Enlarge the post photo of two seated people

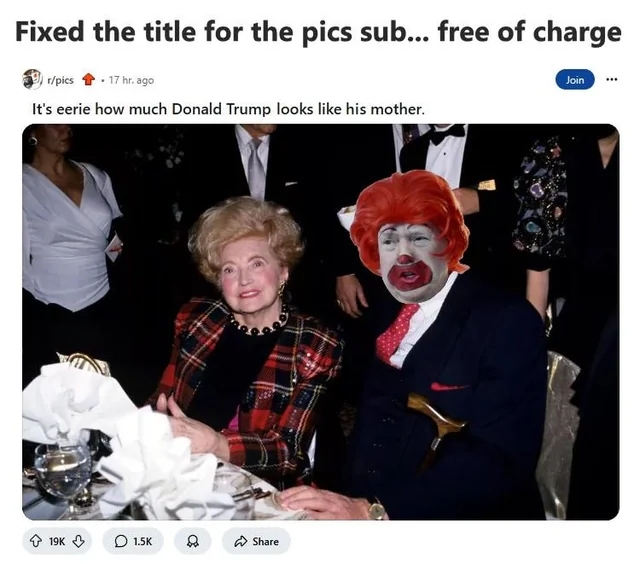tap(321, 322)
